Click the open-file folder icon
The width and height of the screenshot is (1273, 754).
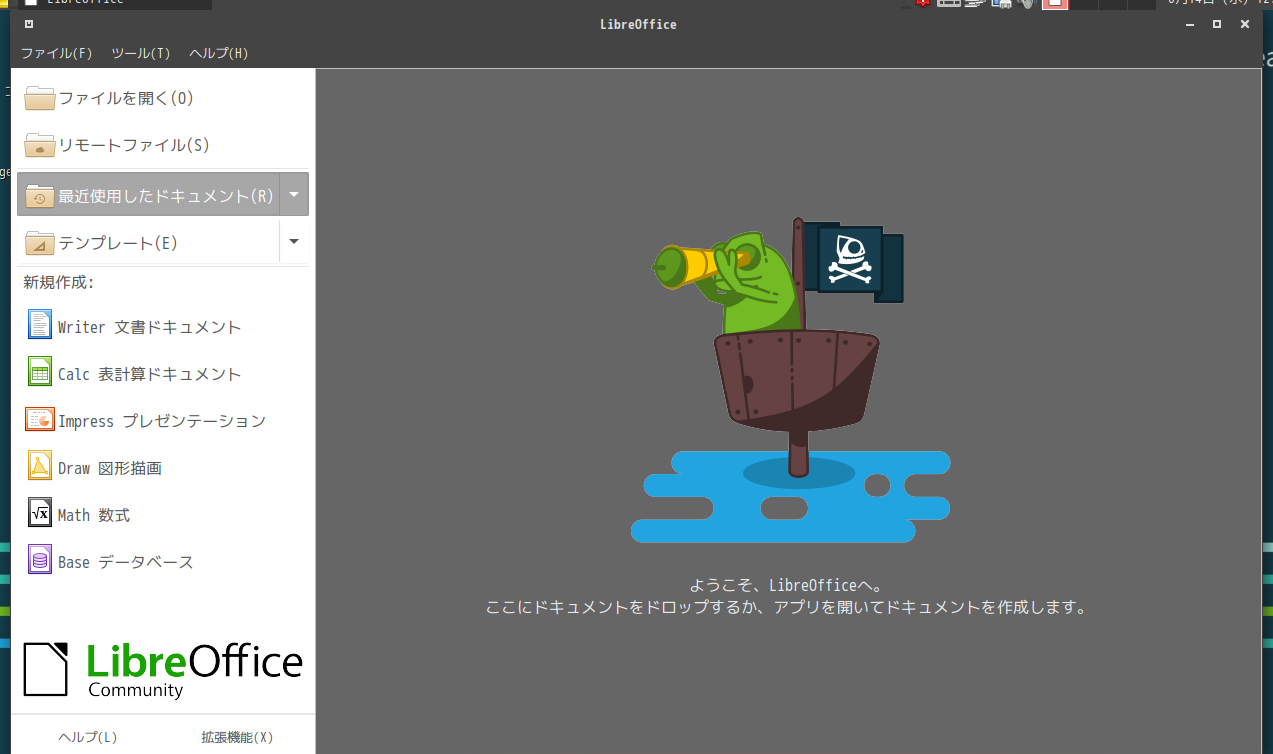40,98
